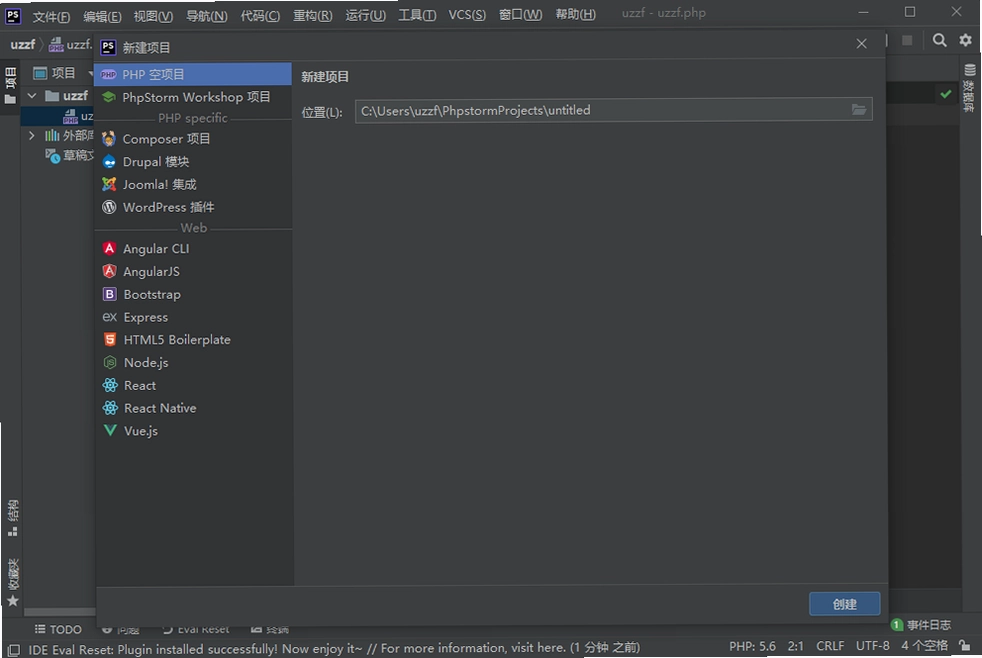
Task: Pick Express project generator
Action: [x=193, y=317]
